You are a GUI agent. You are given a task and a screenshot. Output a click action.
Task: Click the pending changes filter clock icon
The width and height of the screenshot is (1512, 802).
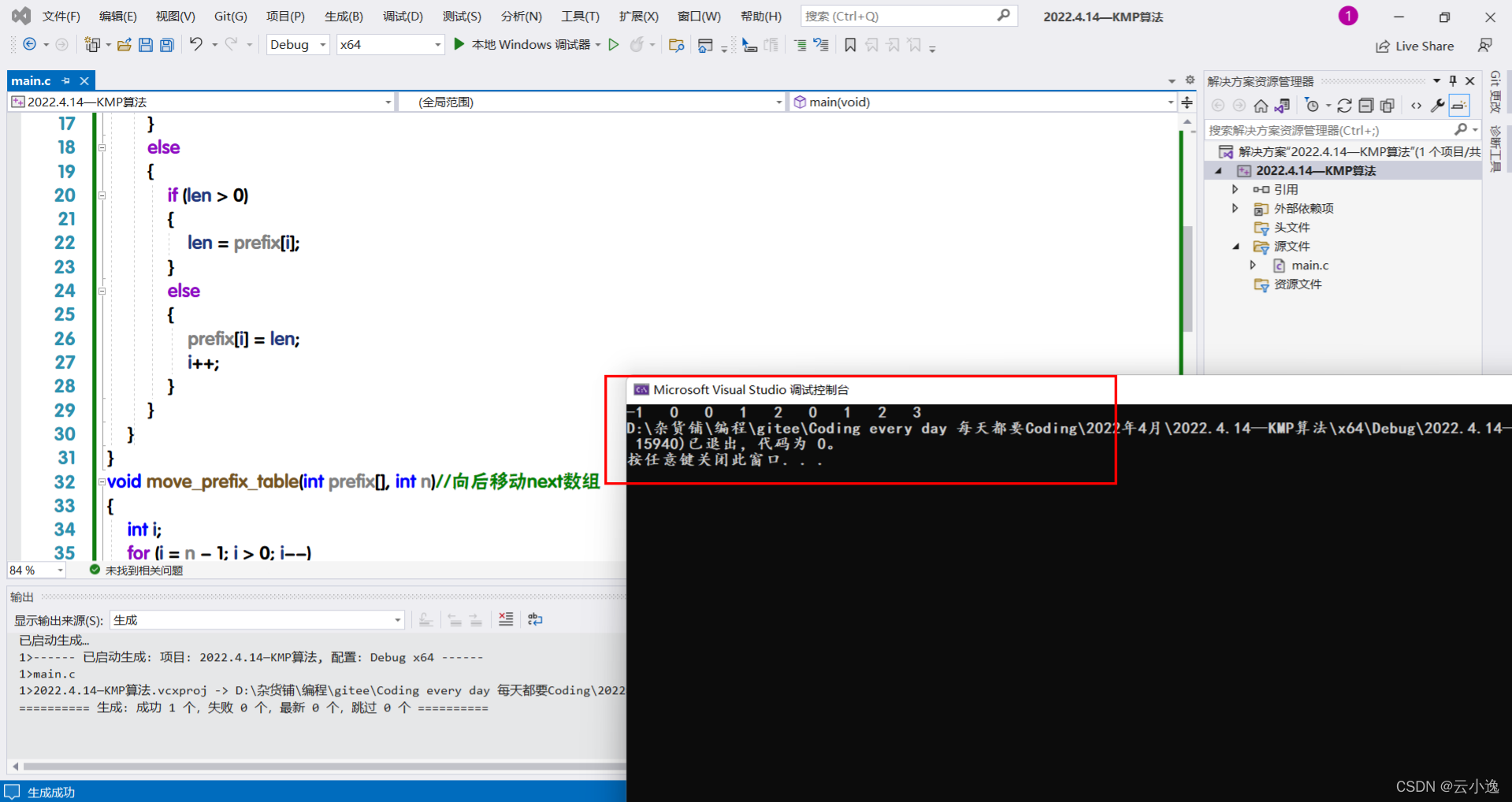click(1312, 106)
